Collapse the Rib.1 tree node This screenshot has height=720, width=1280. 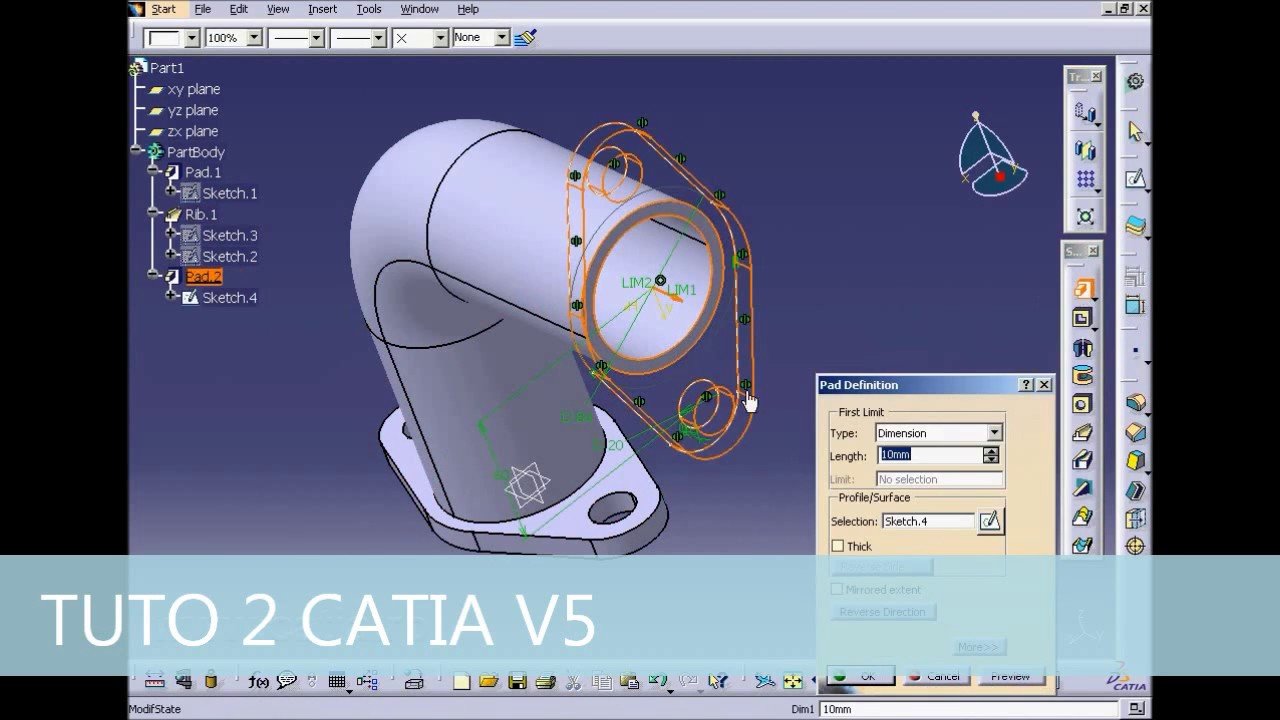tap(153, 214)
